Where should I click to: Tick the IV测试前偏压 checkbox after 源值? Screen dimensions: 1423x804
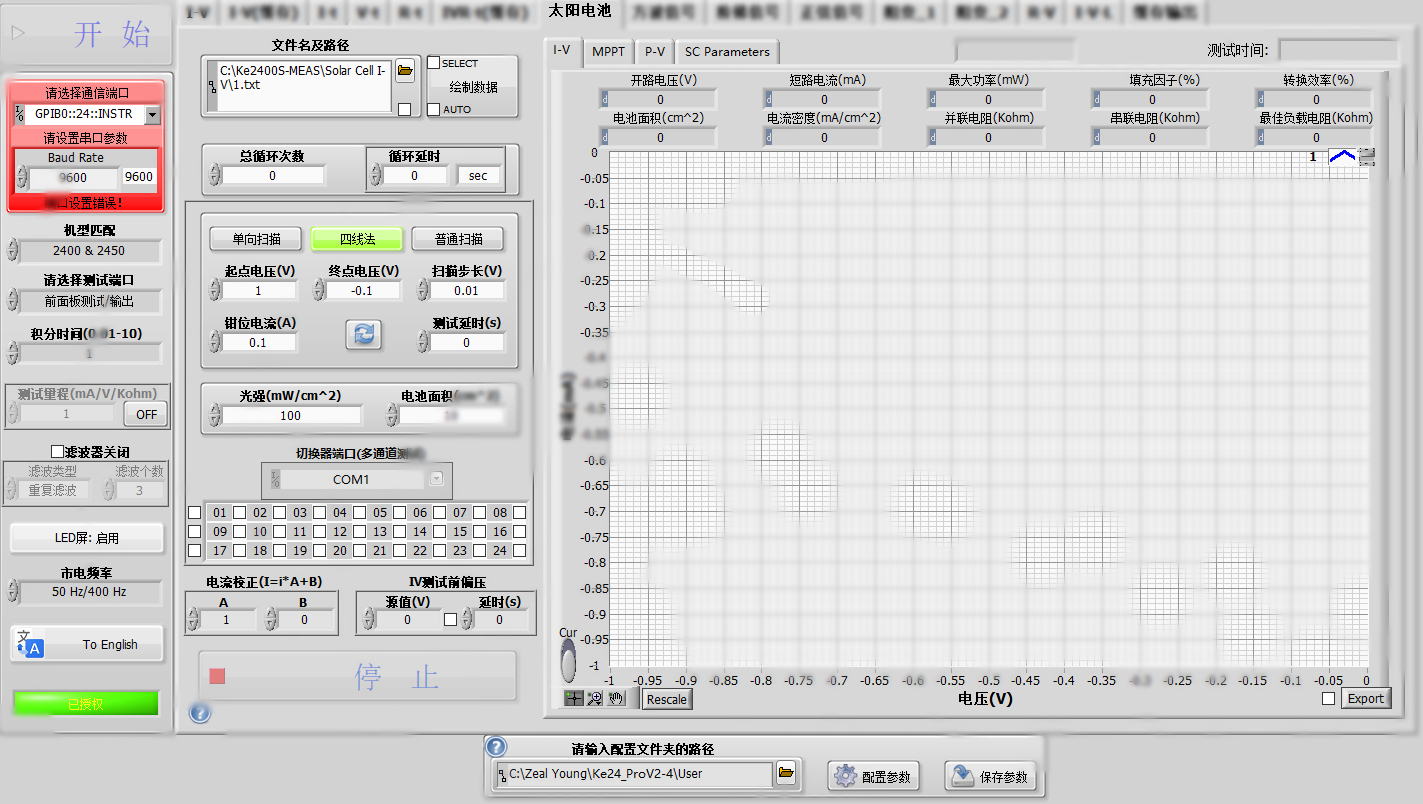point(450,620)
